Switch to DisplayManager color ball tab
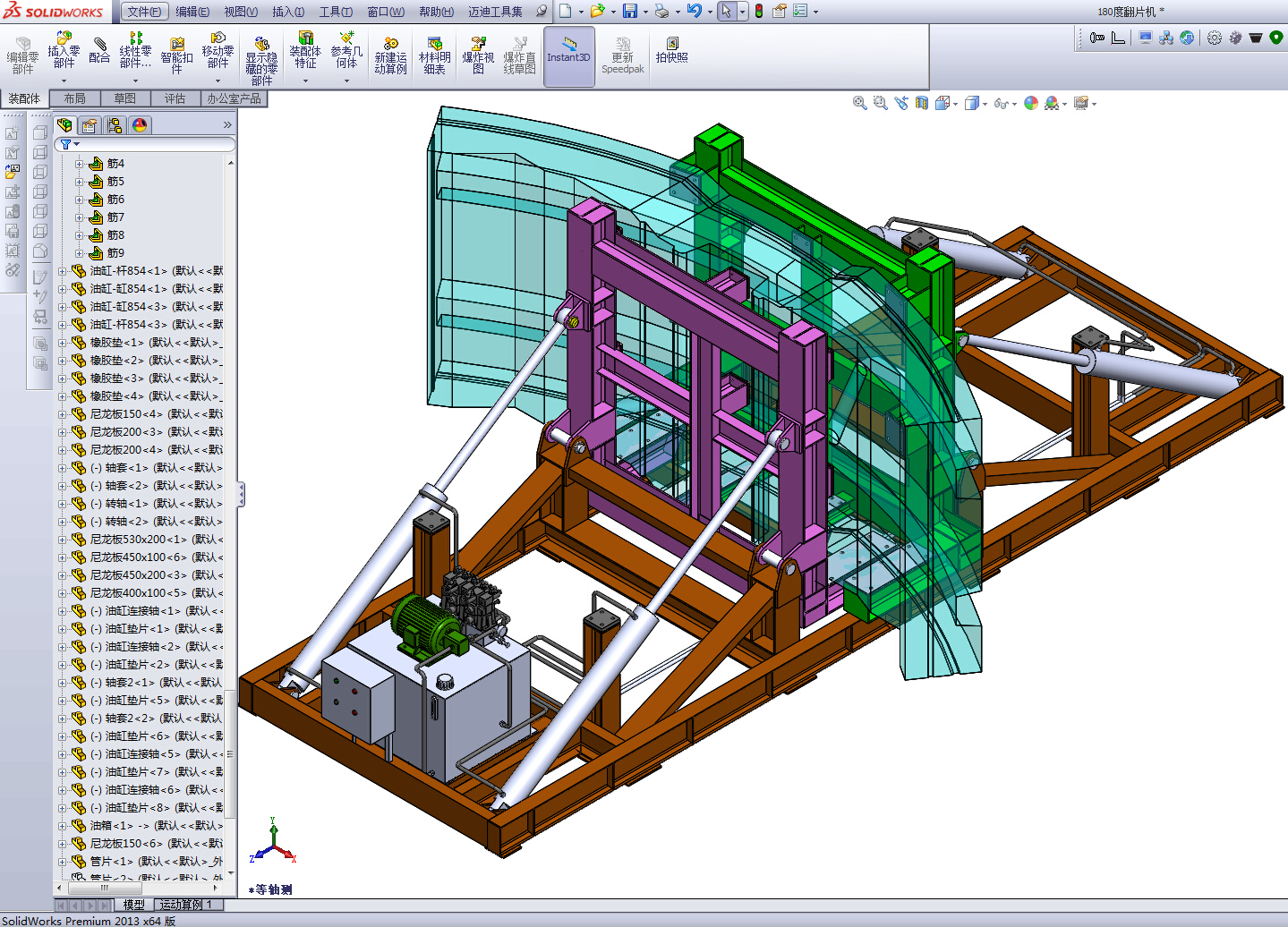 point(140,125)
